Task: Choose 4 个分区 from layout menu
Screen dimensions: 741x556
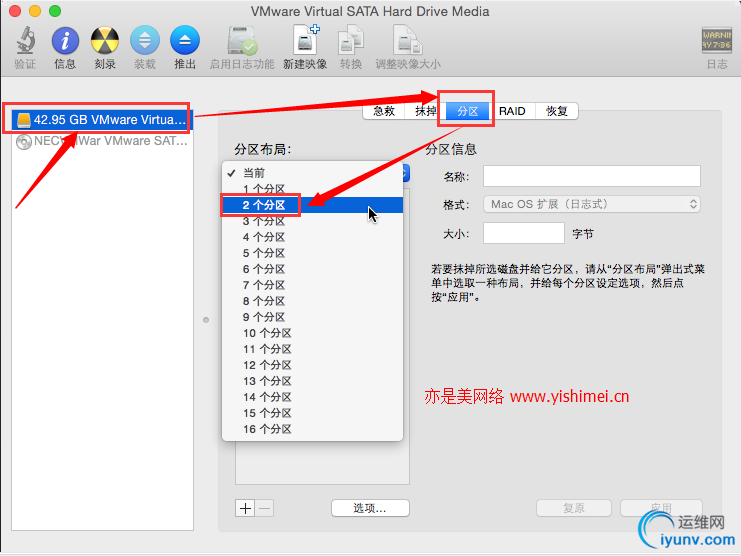Action: click(312, 237)
